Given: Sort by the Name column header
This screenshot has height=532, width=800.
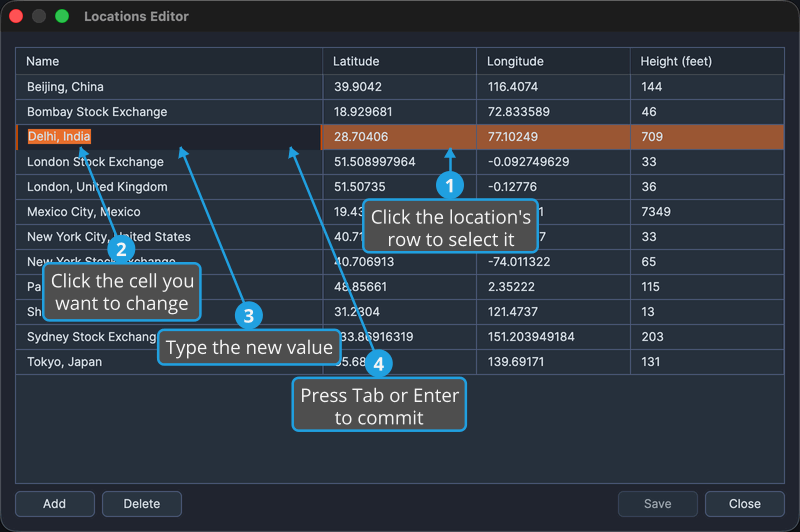Looking at the screenshot, I should click(x=169, y=61).
